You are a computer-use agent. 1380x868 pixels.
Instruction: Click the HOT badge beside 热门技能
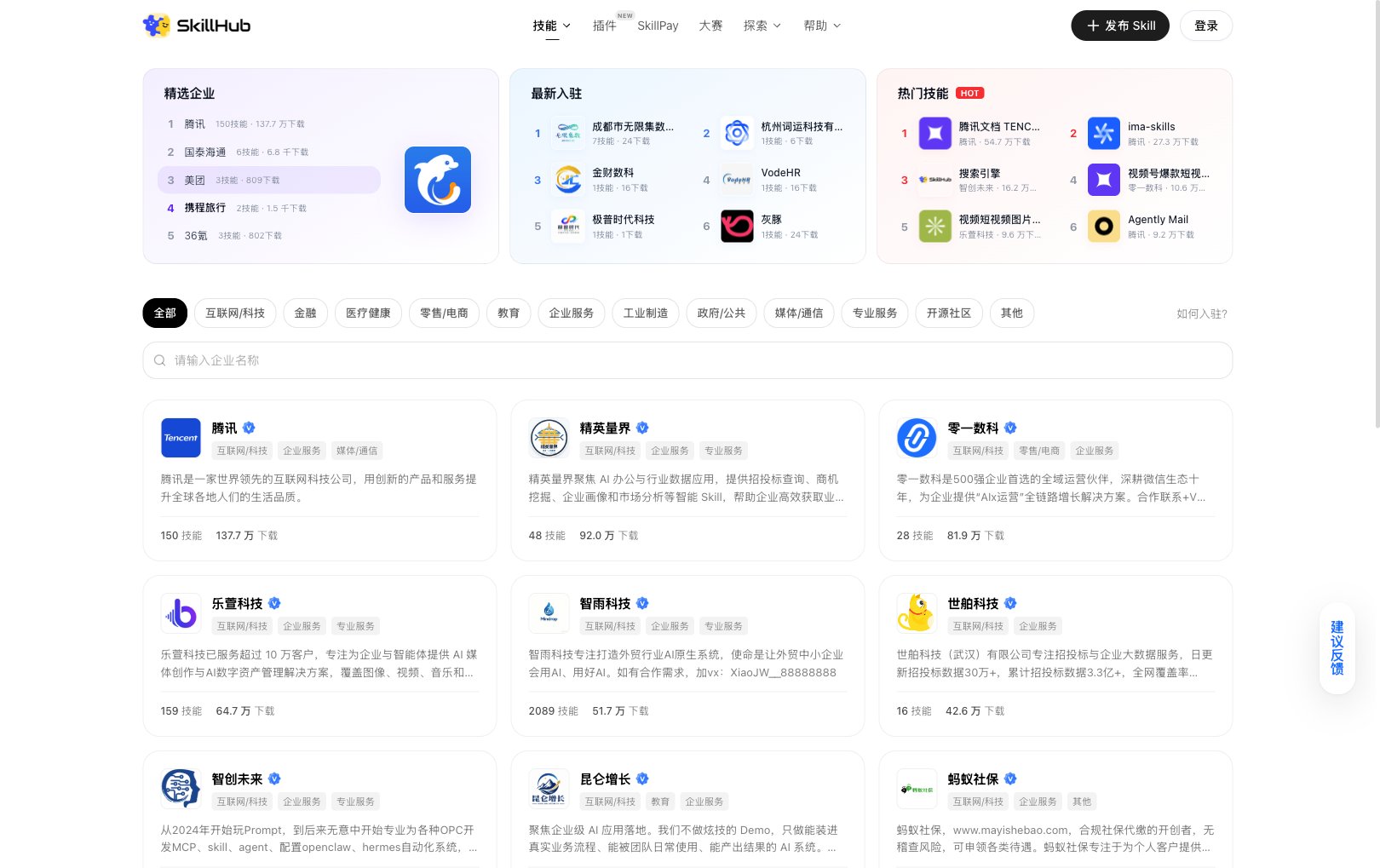tap(970, 93)
